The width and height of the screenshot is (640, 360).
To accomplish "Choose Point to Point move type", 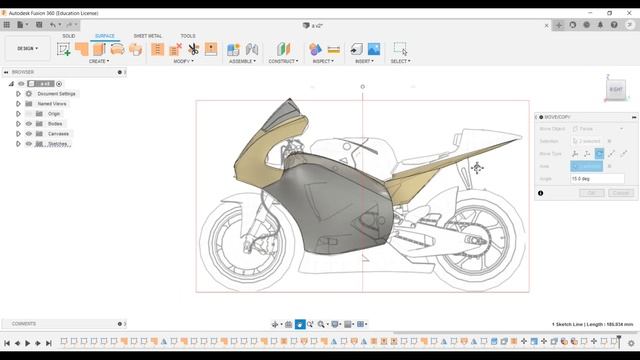I will [611, 154].
